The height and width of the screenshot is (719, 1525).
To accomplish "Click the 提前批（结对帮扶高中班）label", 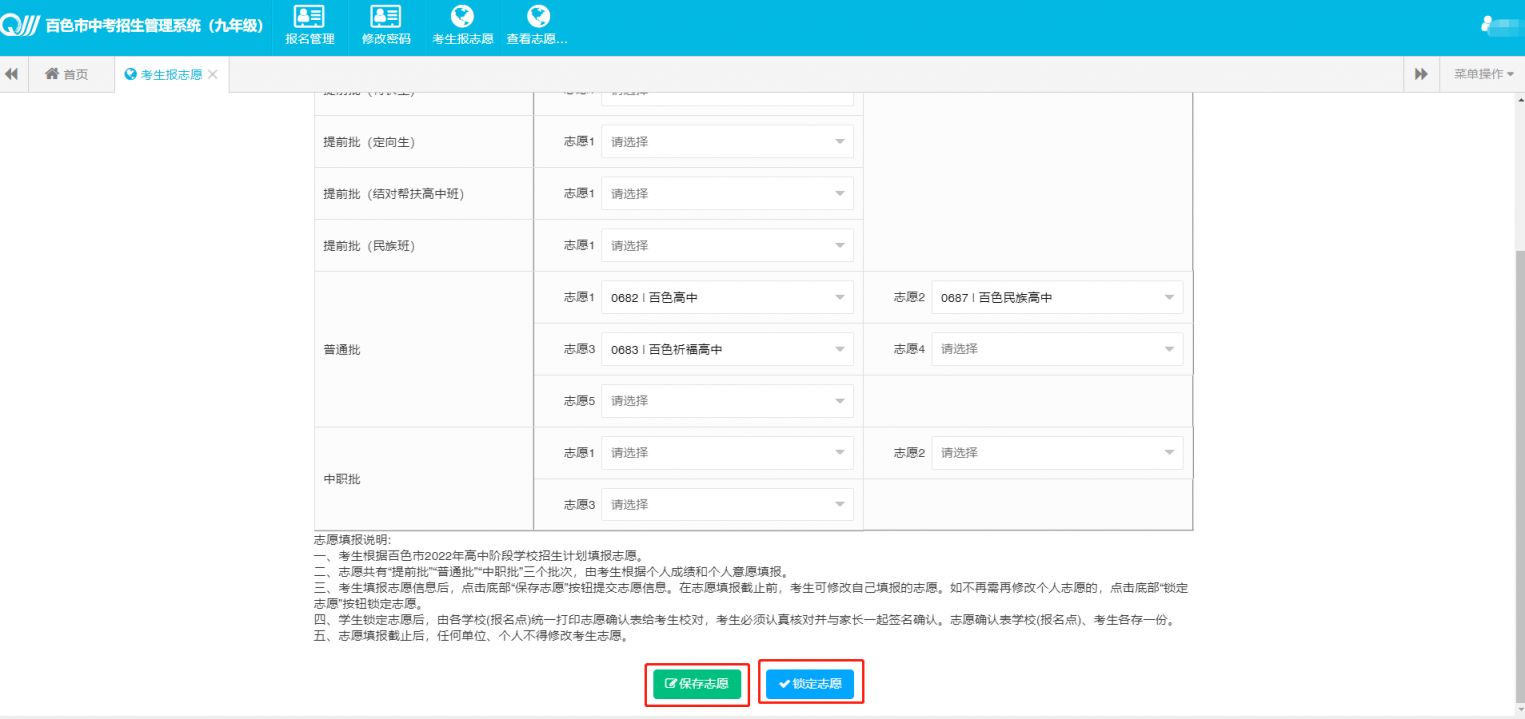I will click(x=393, y=194).
